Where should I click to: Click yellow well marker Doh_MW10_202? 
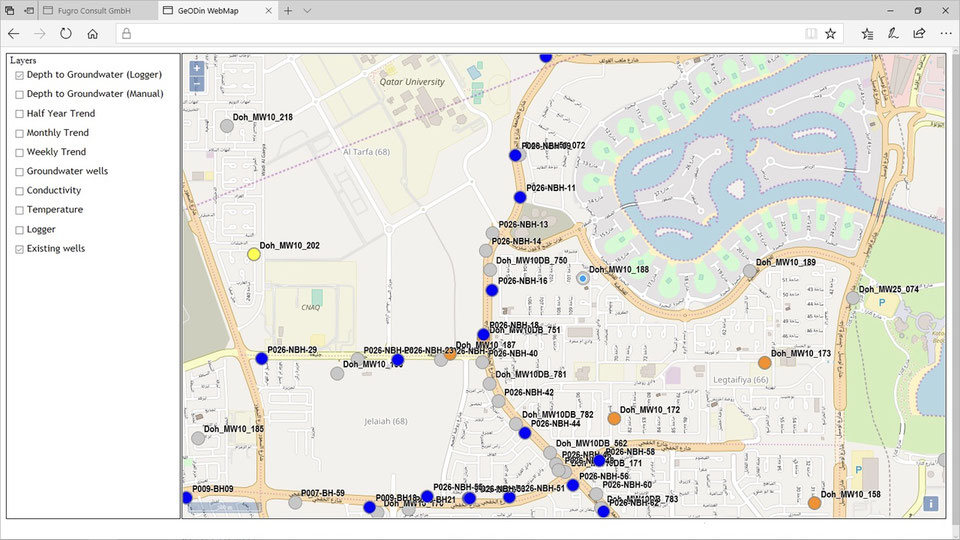click(254, 255)
